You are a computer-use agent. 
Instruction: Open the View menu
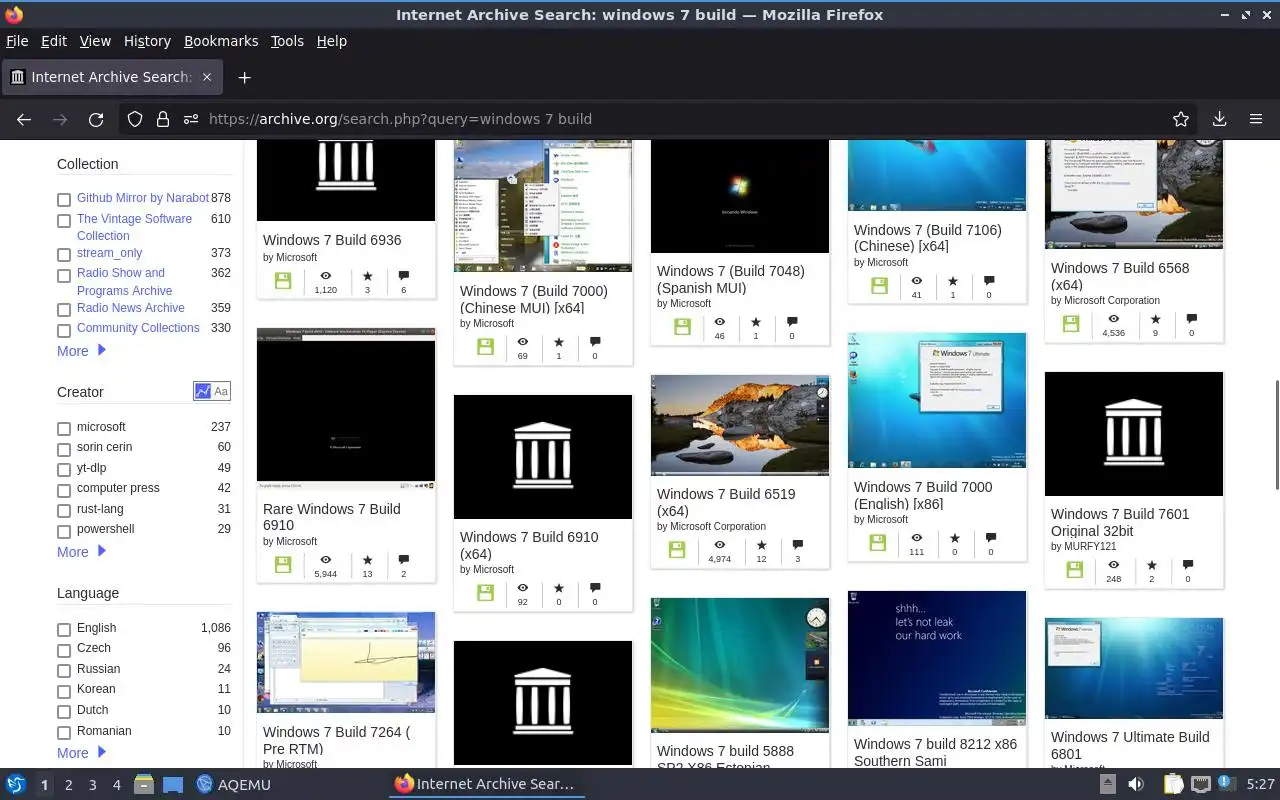(95, 41)
